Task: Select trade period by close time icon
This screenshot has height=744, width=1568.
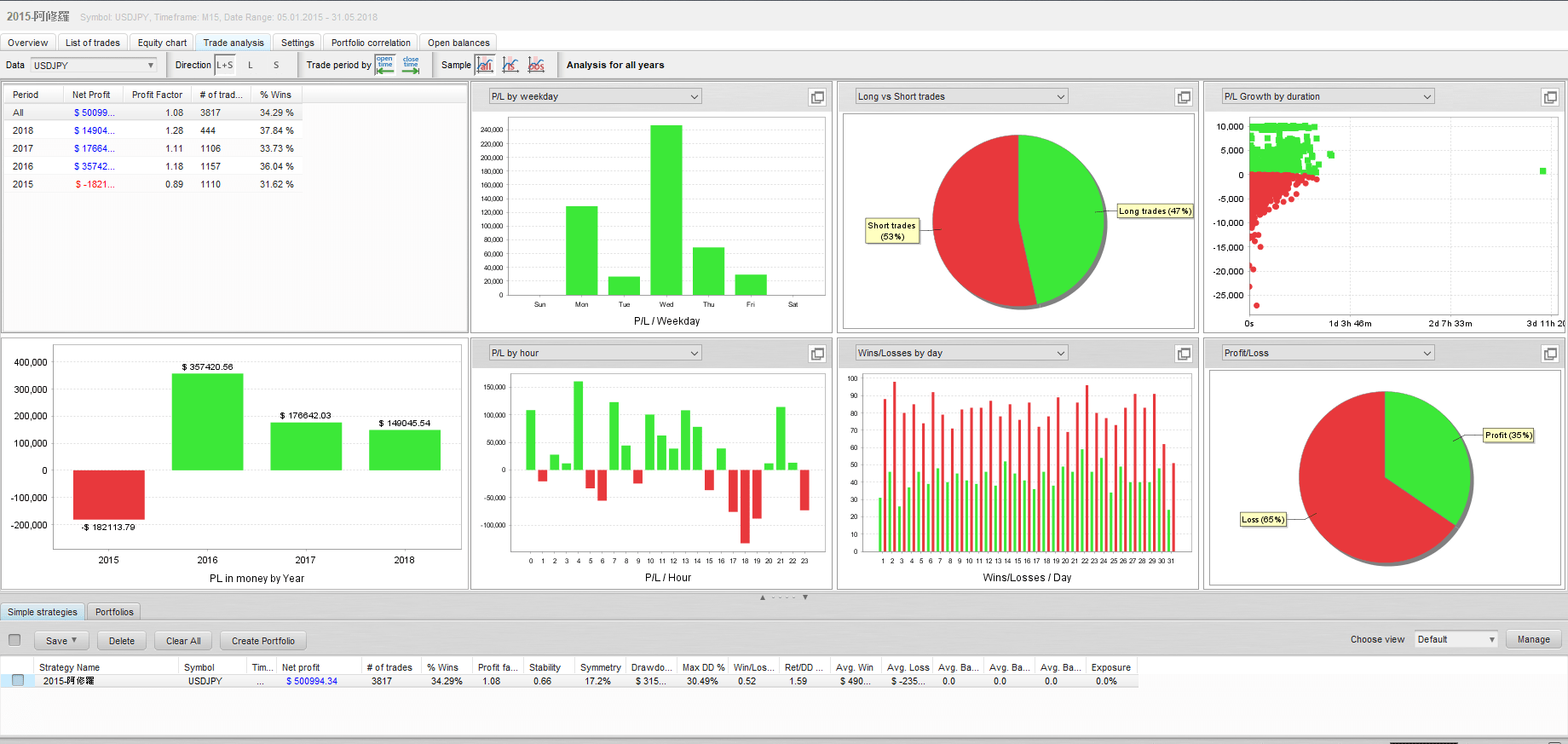Action: click(411, 65)
